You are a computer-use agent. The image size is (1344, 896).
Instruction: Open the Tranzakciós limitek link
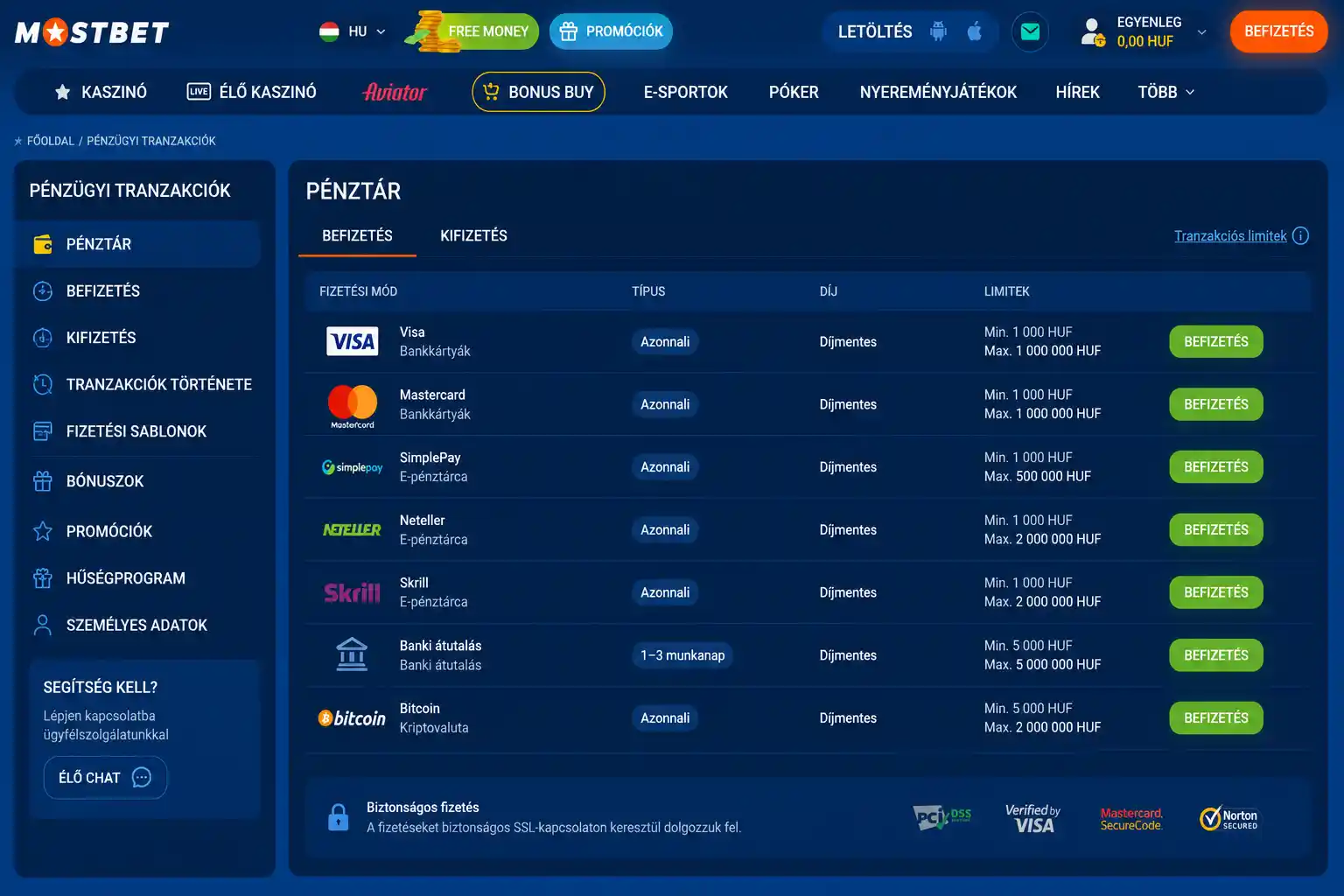[1230, 235]
